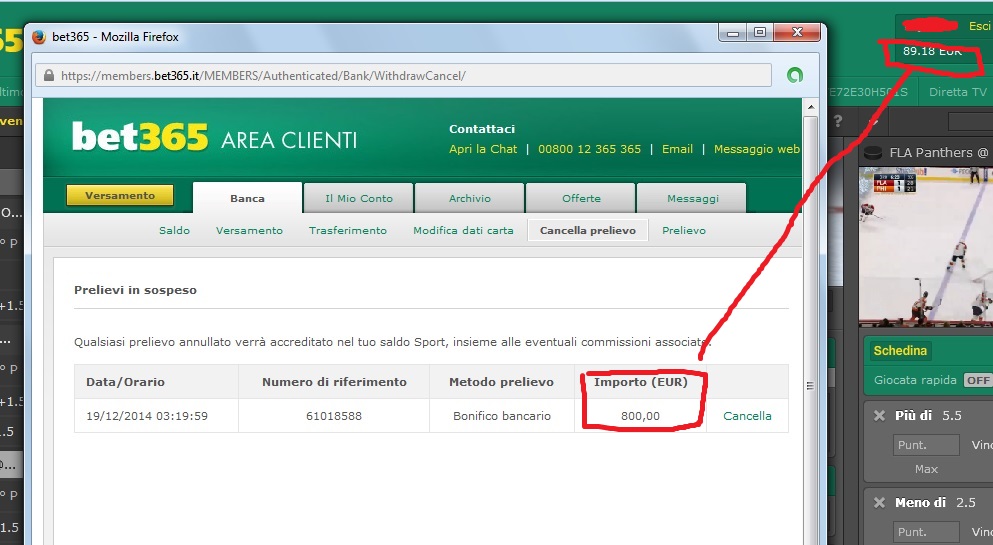Click the 800,00 amount cell

pyautogui.click(x=640, y=416)
